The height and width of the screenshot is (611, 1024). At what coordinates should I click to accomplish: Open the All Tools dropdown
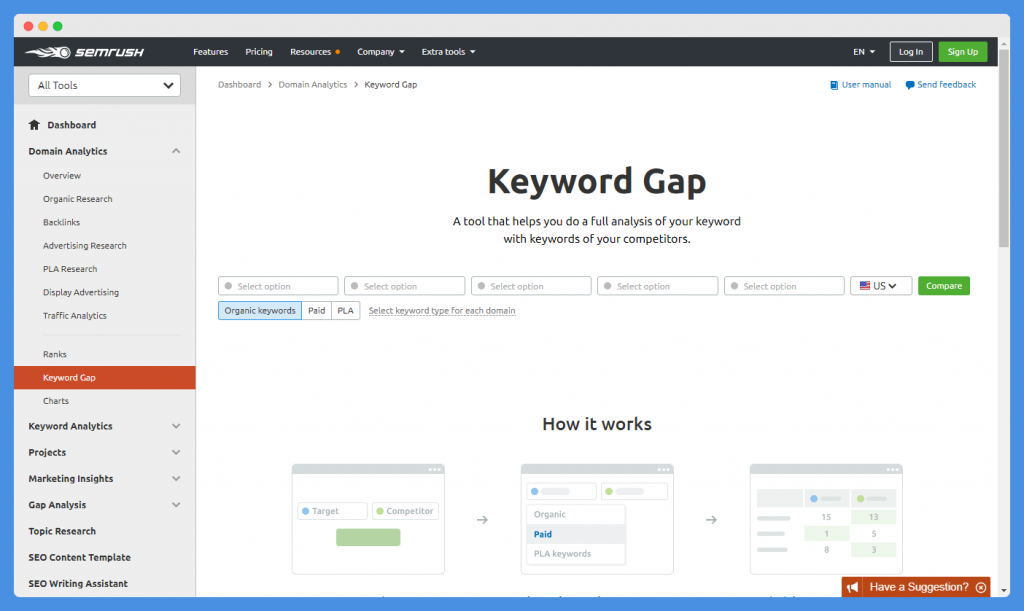104,86
